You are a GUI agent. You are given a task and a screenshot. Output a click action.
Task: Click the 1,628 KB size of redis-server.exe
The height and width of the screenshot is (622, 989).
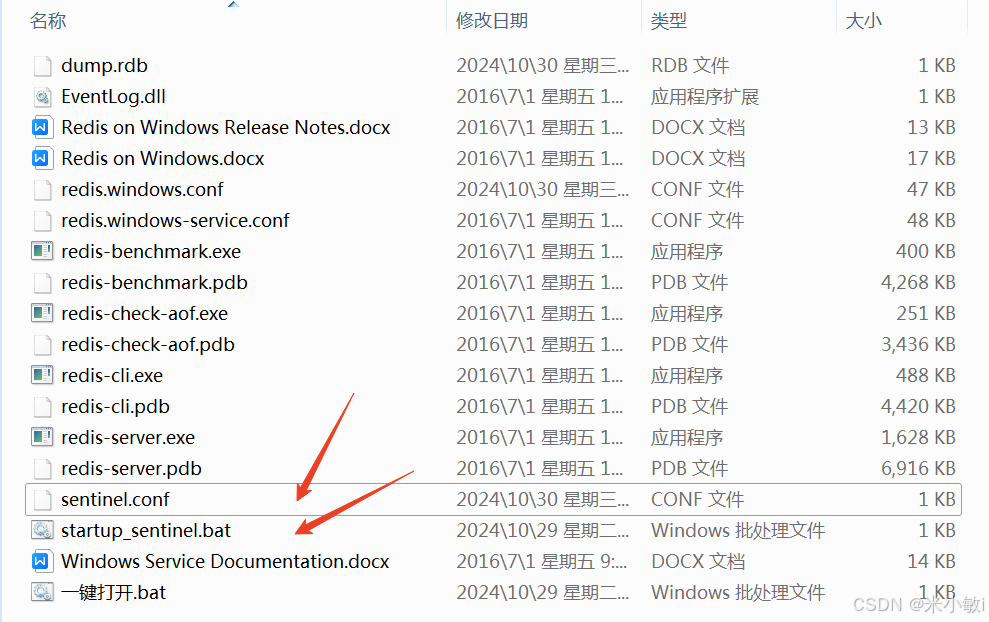click(918, 437)
